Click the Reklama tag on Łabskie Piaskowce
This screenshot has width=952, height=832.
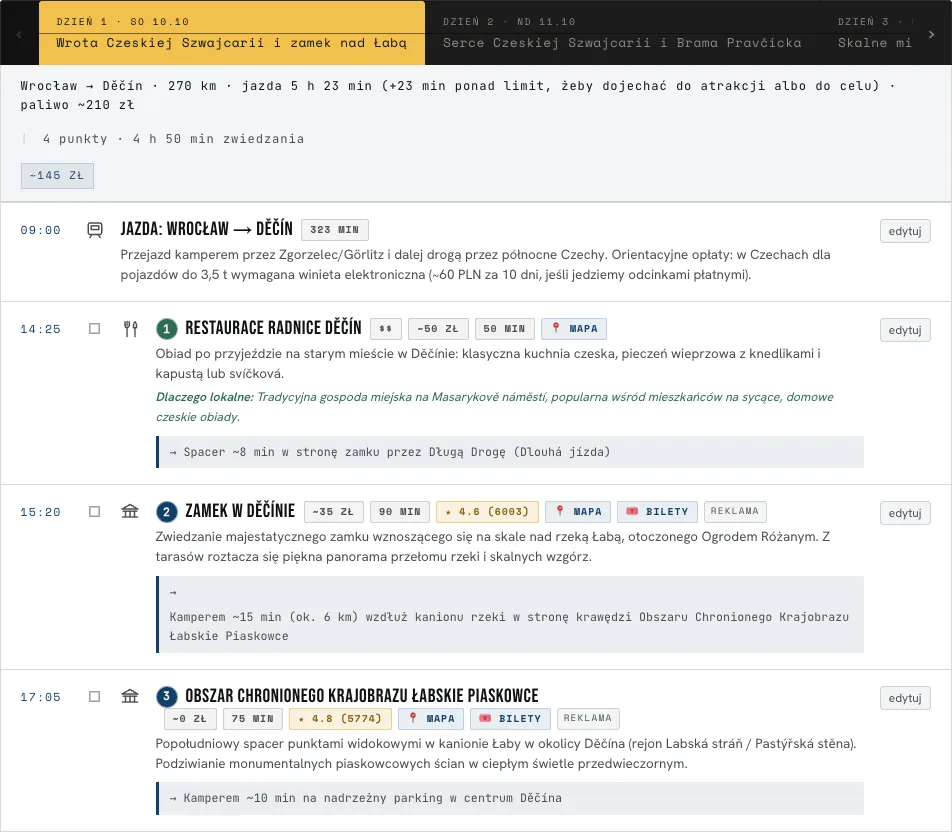pos(588,718)
